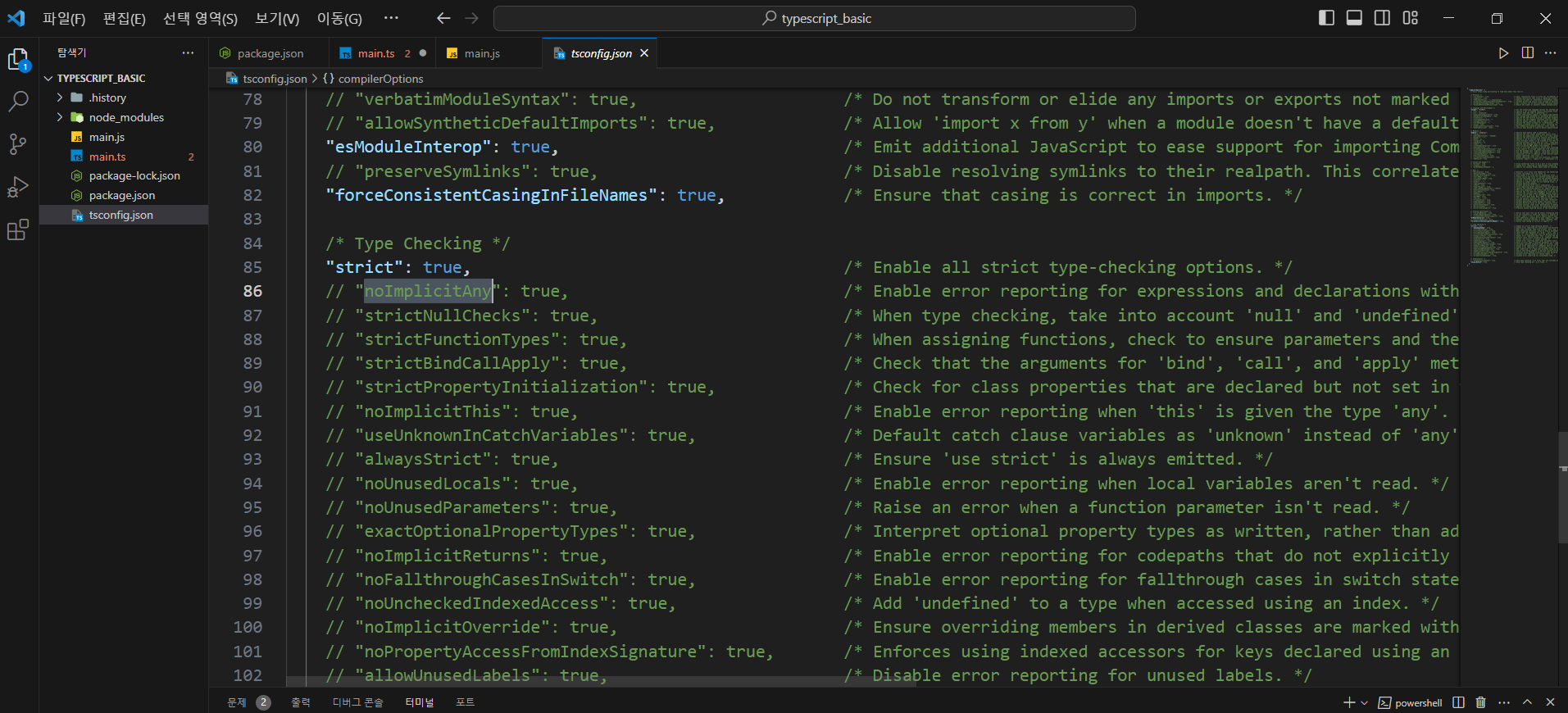The height and width of the screenshot is (713, 1568).
Task: Click "esModuleInterop" on line 80
Action: [x=409, y=147]
